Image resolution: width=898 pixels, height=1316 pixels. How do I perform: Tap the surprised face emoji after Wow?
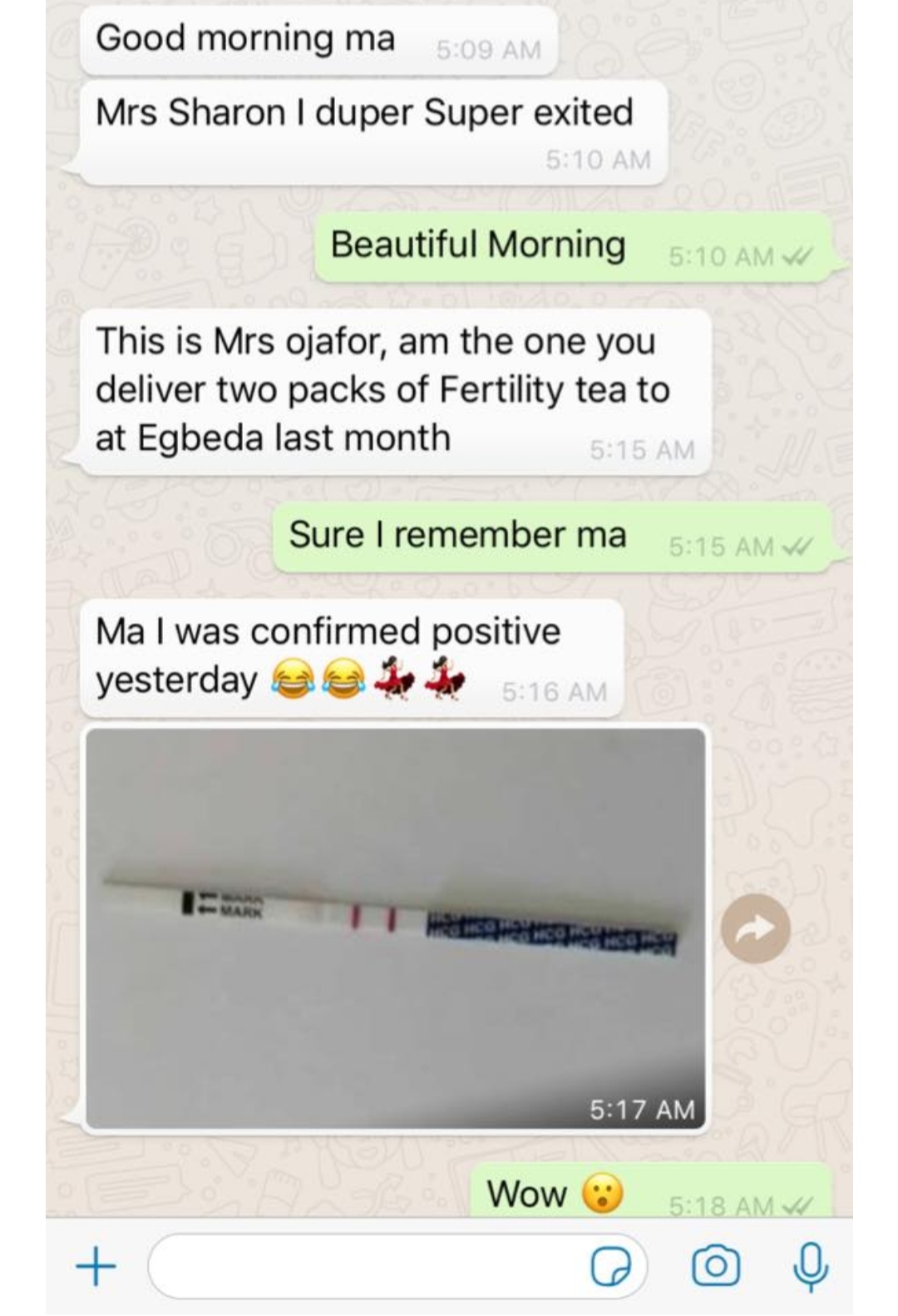(x=602, y=1195)
